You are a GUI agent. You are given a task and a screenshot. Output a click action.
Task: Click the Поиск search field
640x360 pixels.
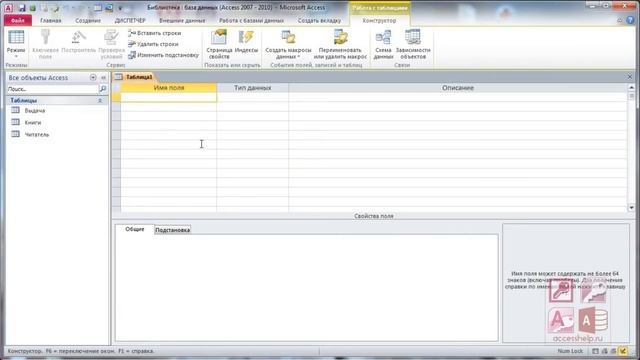pos(52,89)
